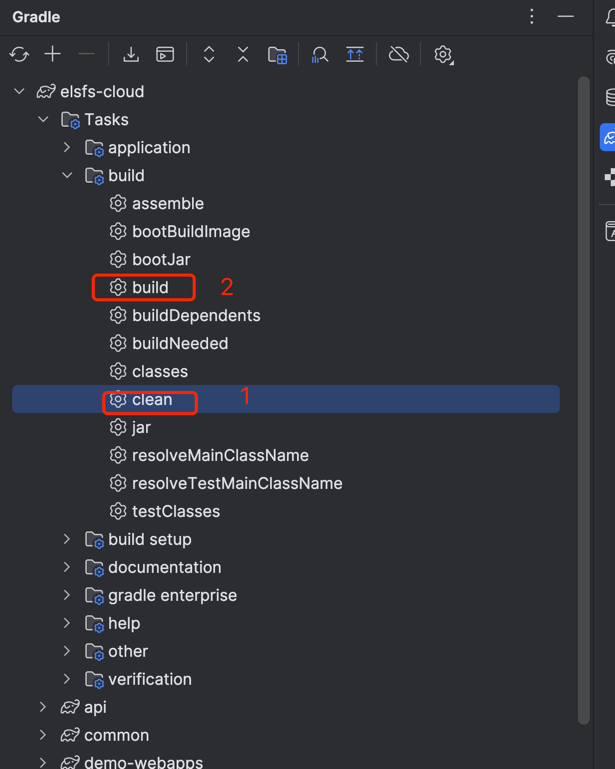Viewport: 615px width, 769px height.
Task: Click the download sources icon
Action: (131, 55)
